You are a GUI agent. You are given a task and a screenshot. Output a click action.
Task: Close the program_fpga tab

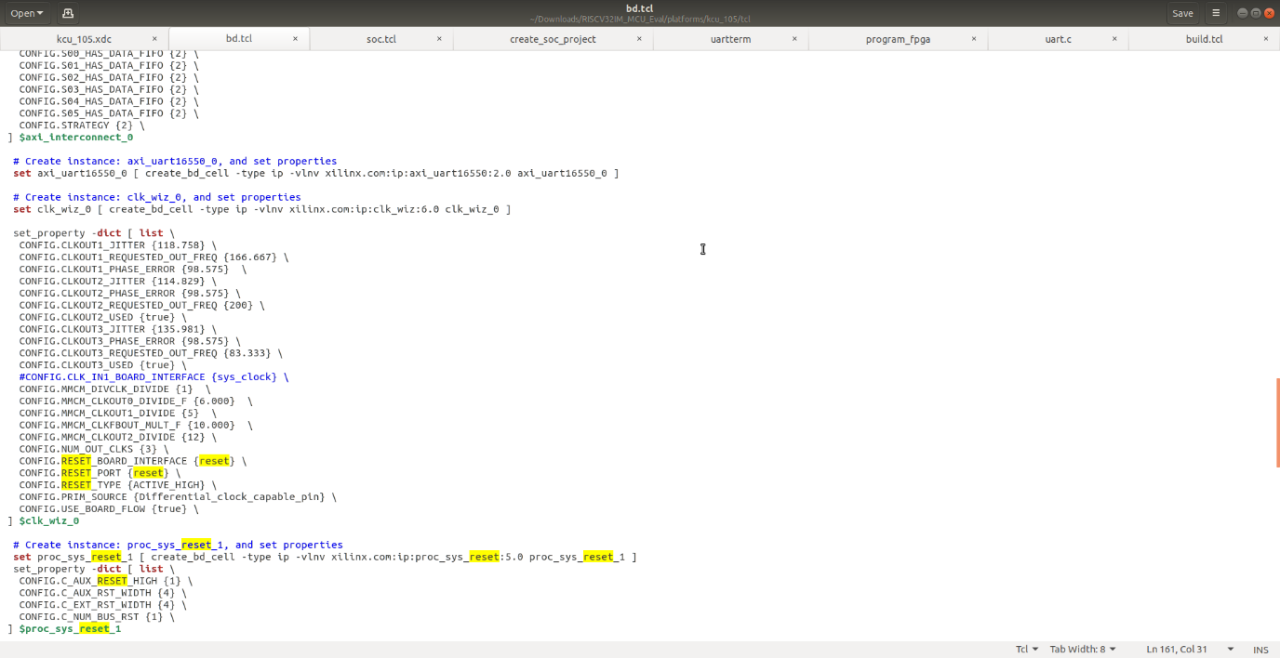tap(974, 39)
